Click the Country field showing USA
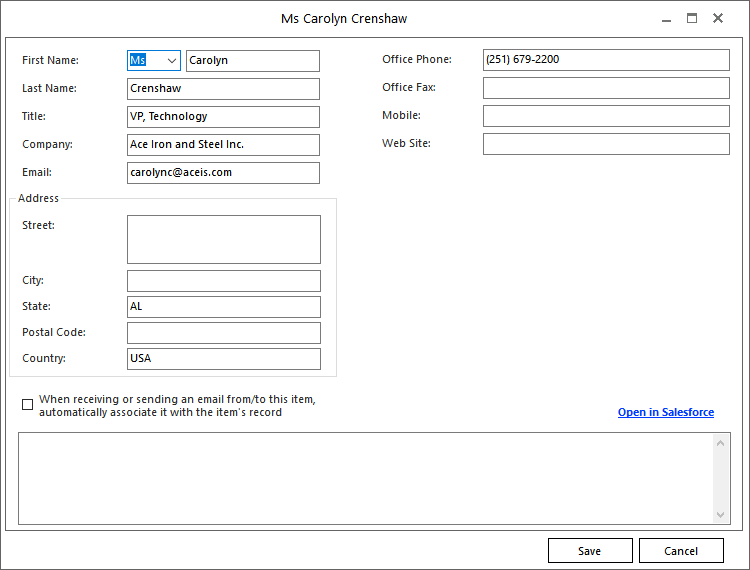The width and height of the screenshot is (750, 570). click(223, 359)
